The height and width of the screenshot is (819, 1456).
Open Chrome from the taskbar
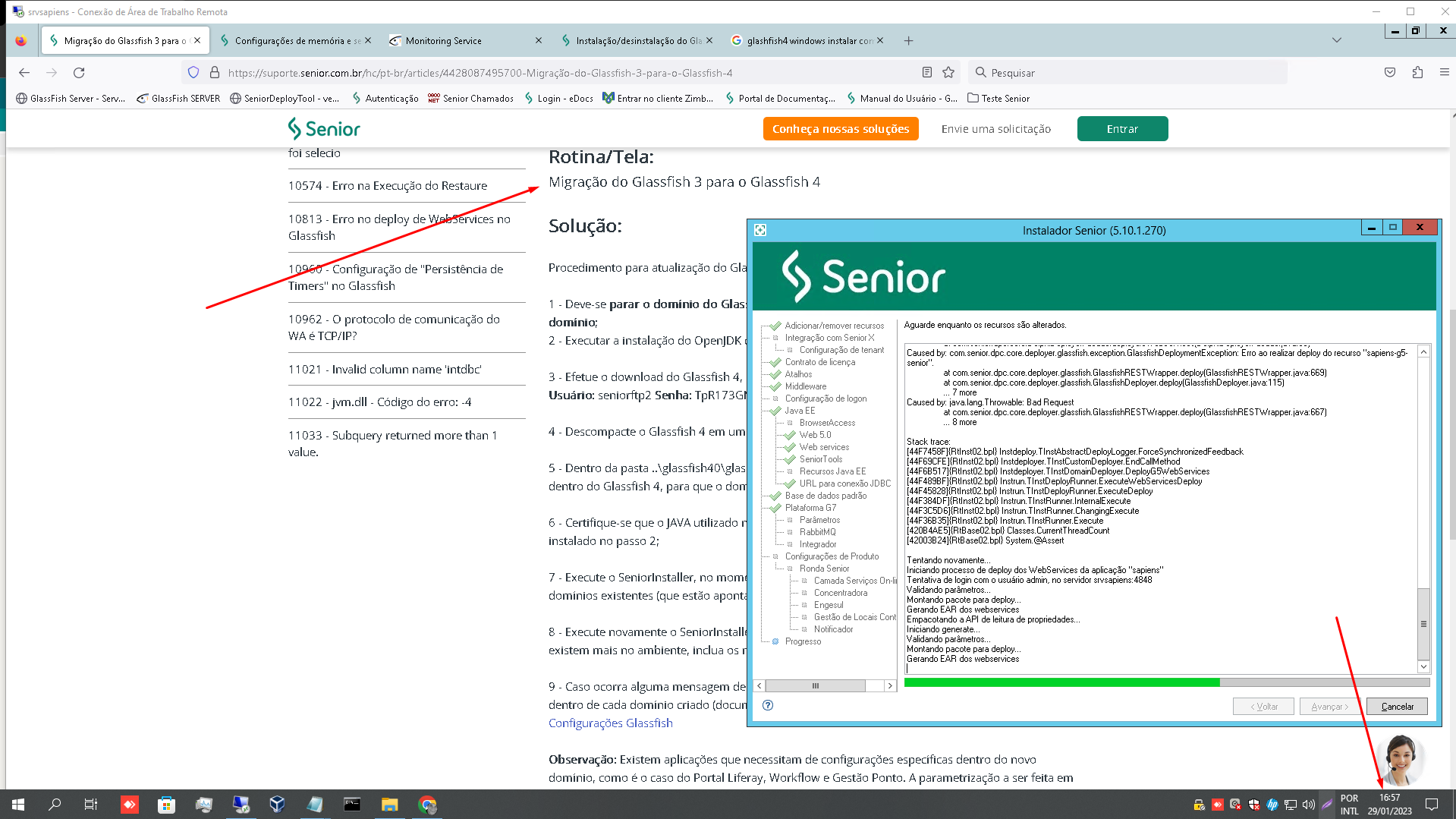click(x=427, y=805)
